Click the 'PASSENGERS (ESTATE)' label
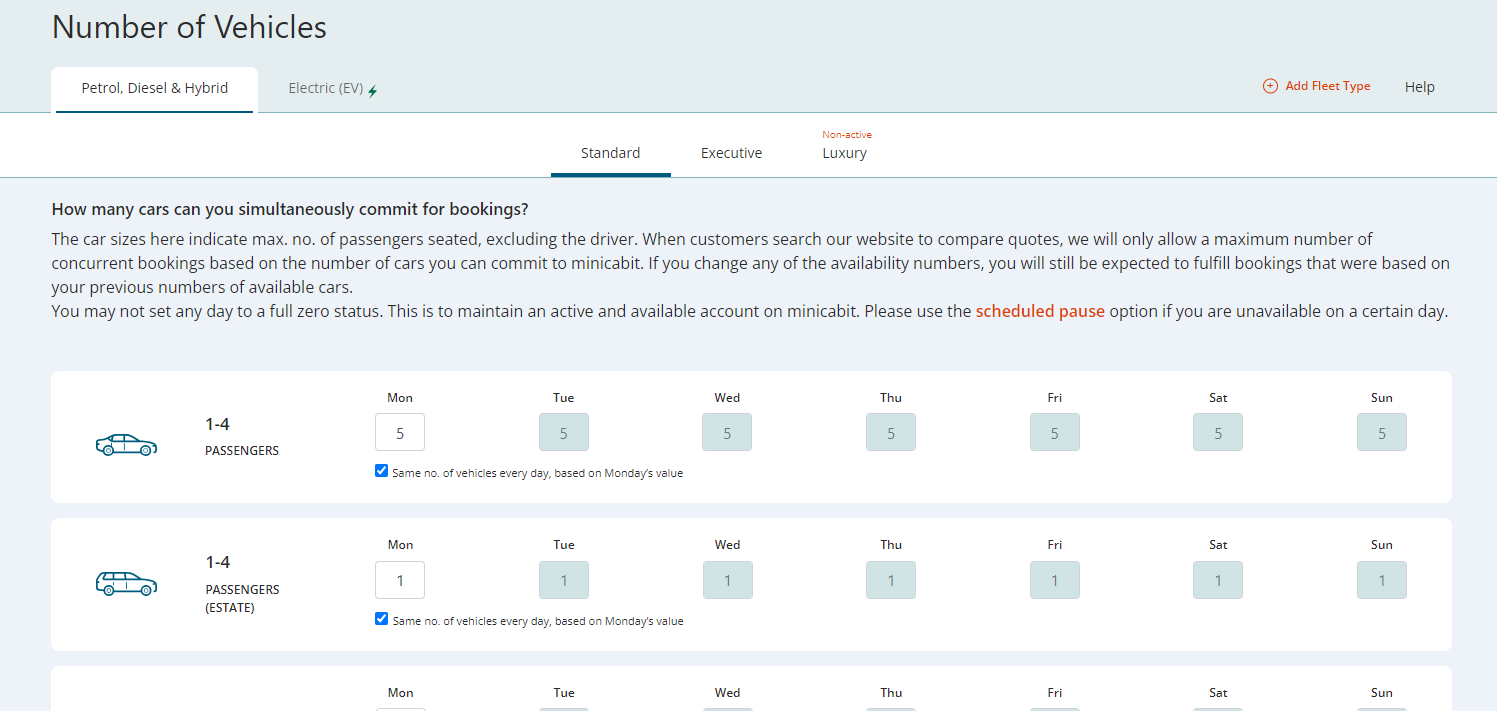The image size is (1497, 711). tap(242, 598)
